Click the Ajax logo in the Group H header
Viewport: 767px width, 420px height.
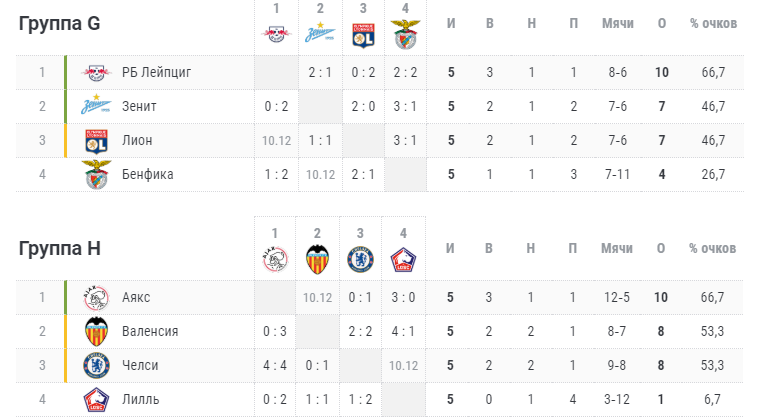click(275, 259)
